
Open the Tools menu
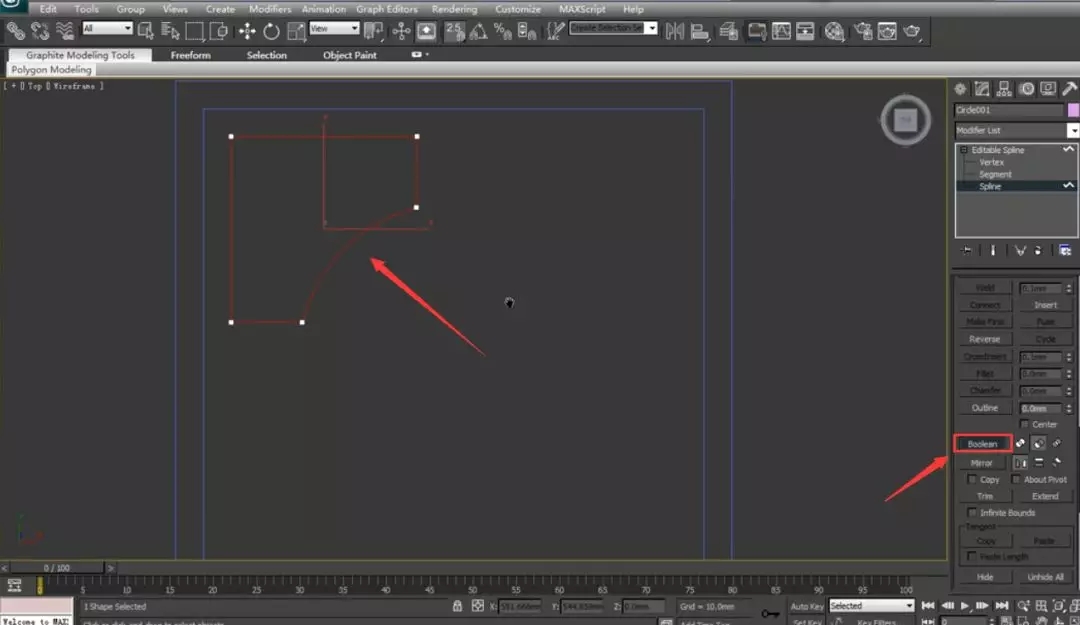pos(86,9)
